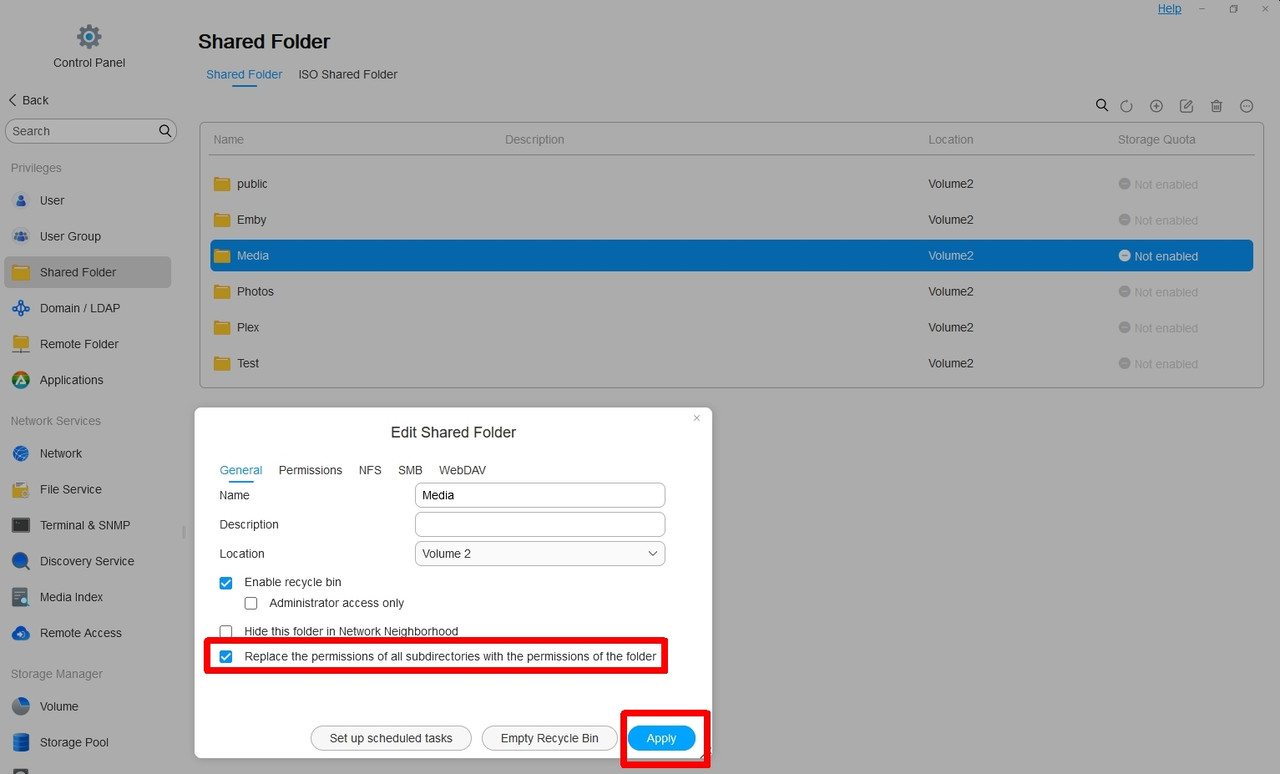Viewport: 1280px width, 774px height.
Task: Click Empty Recycle Bin button
Action: [x=549, y=738]
